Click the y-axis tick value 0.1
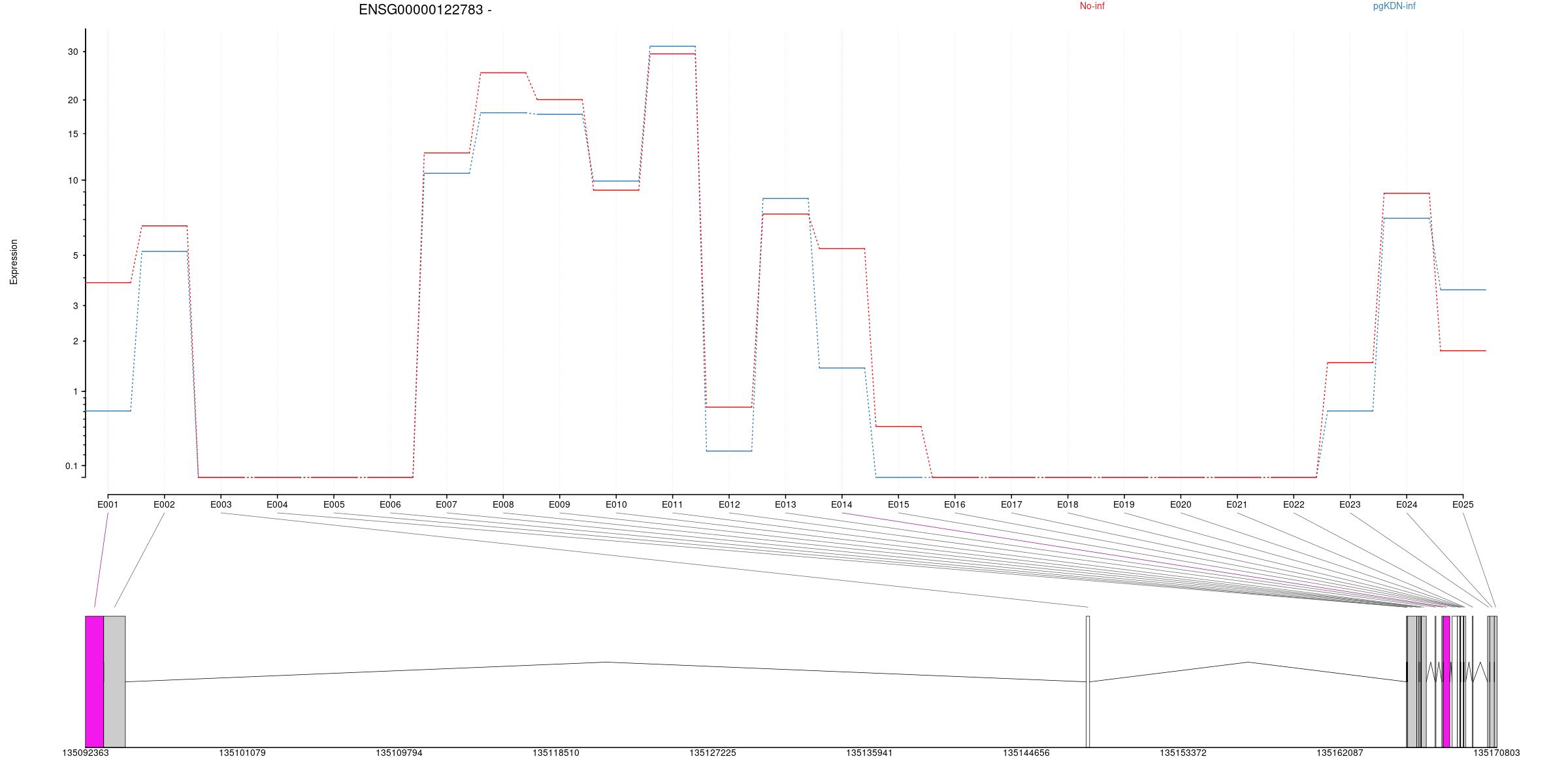Viewport: 1568px width, 784px height. 71,466
